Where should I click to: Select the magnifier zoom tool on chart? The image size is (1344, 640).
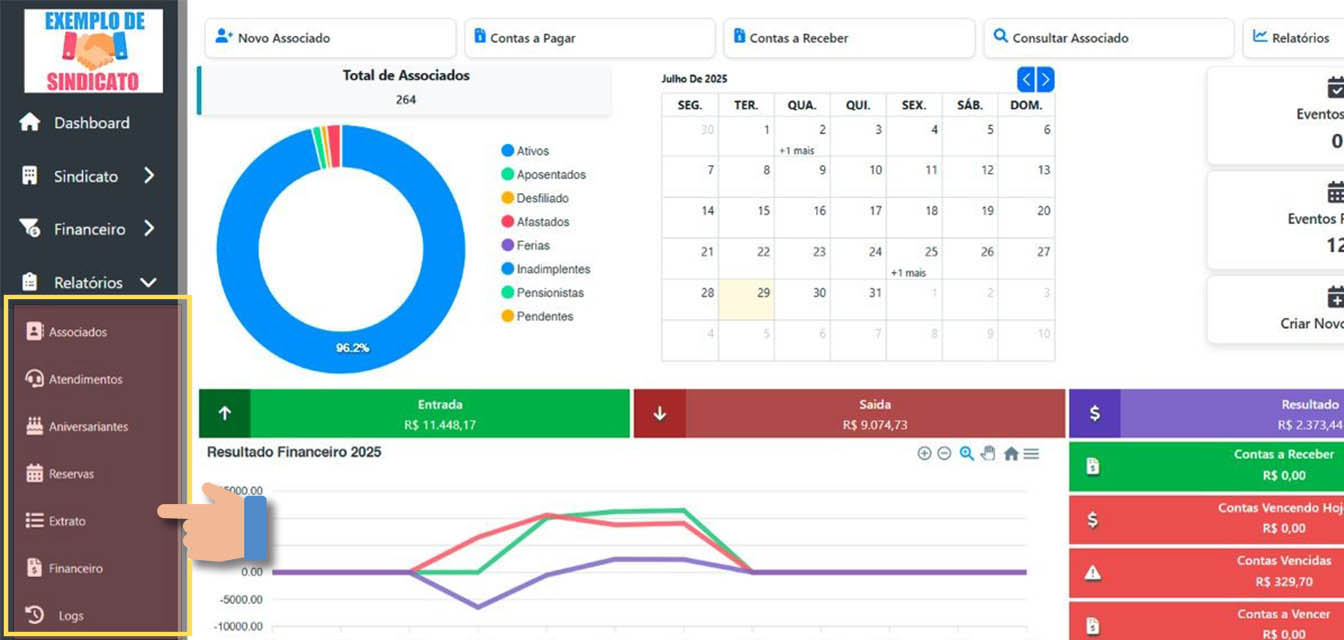pyautogui.click(x=966, y=453)
